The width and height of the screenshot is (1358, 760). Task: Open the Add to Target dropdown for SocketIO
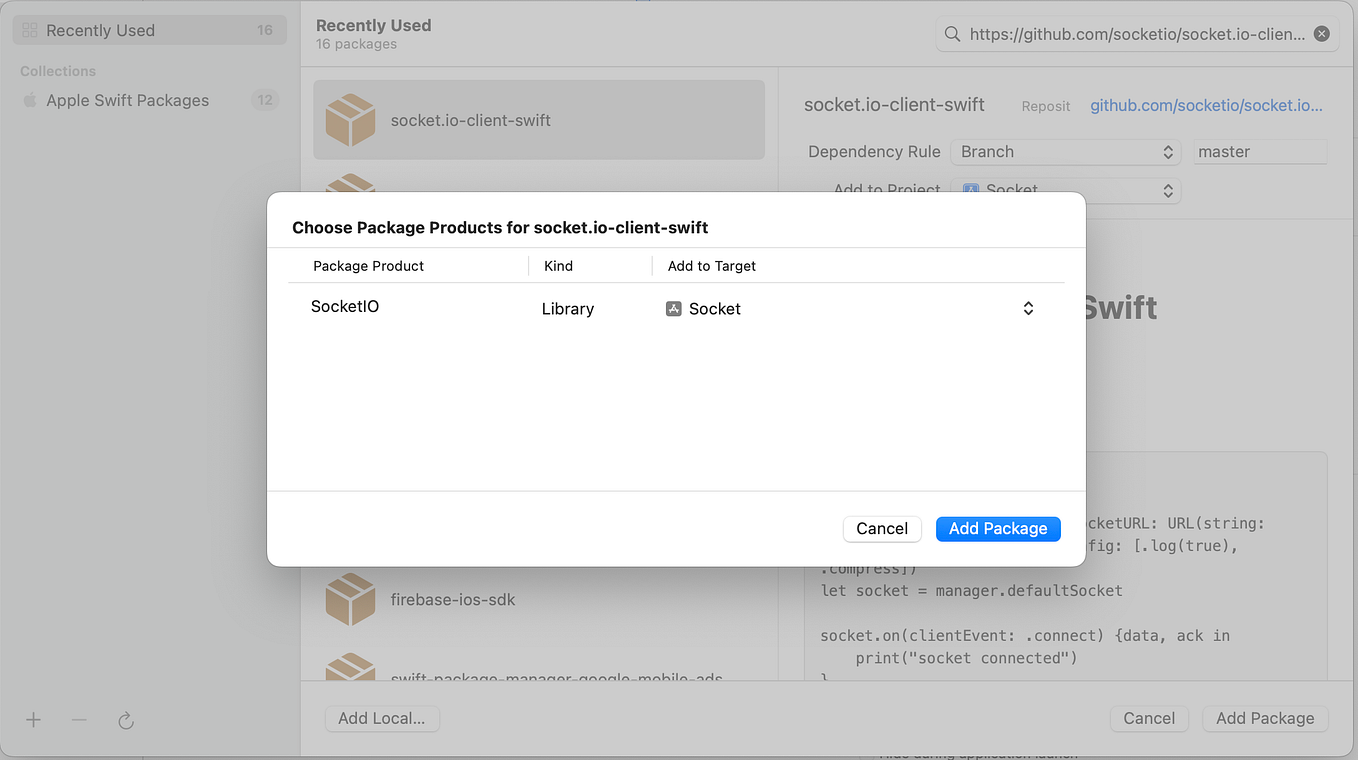click(1027, 309)
